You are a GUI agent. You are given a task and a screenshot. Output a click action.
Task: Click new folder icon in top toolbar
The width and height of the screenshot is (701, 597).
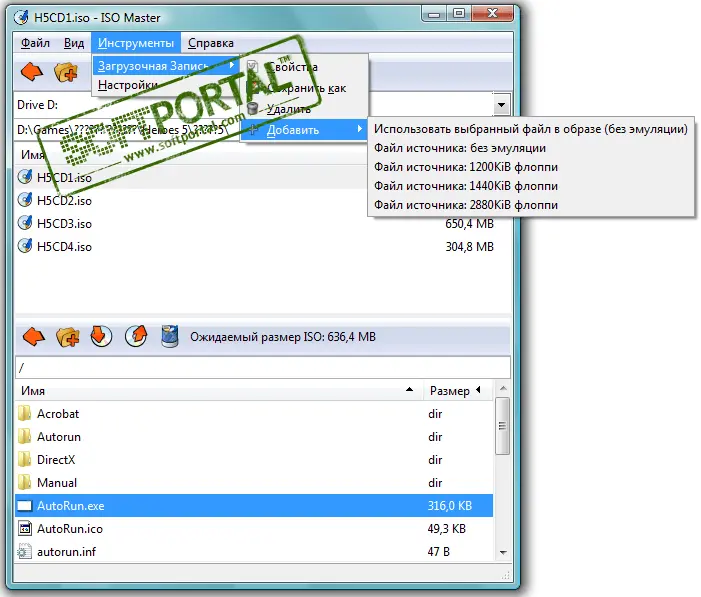point(66,72)
